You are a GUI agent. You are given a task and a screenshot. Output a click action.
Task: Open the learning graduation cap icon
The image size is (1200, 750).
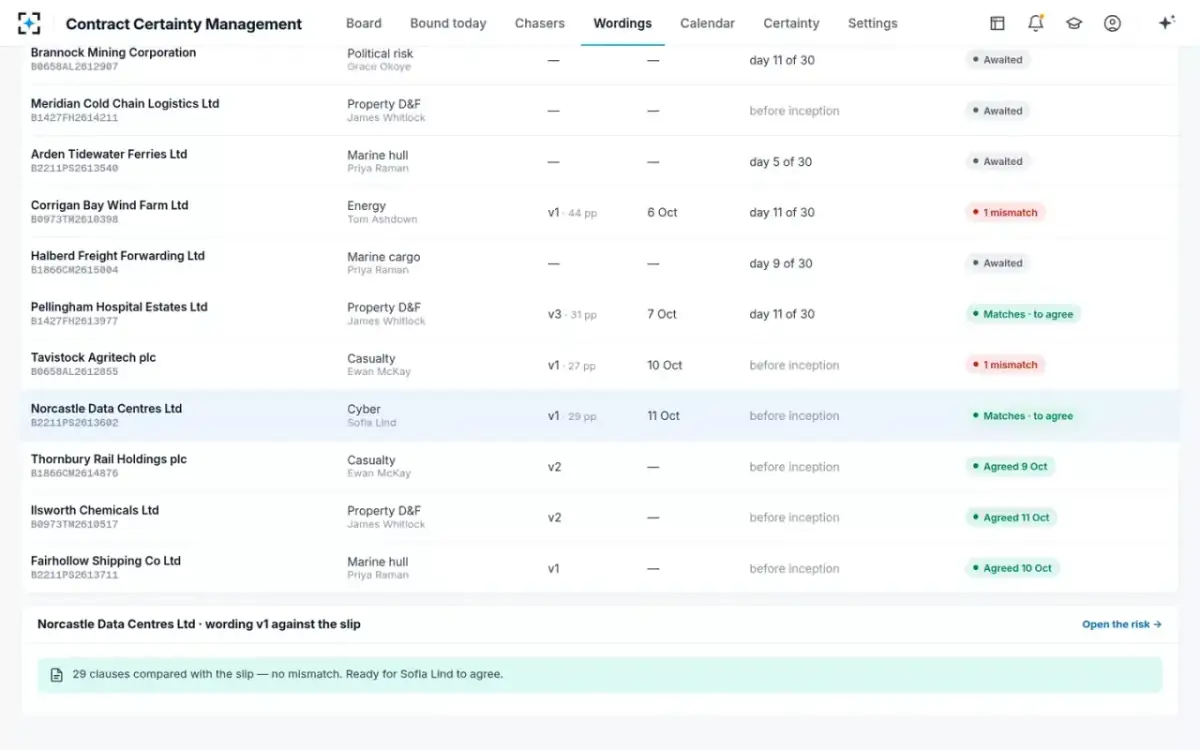[x=1074, y=23]
